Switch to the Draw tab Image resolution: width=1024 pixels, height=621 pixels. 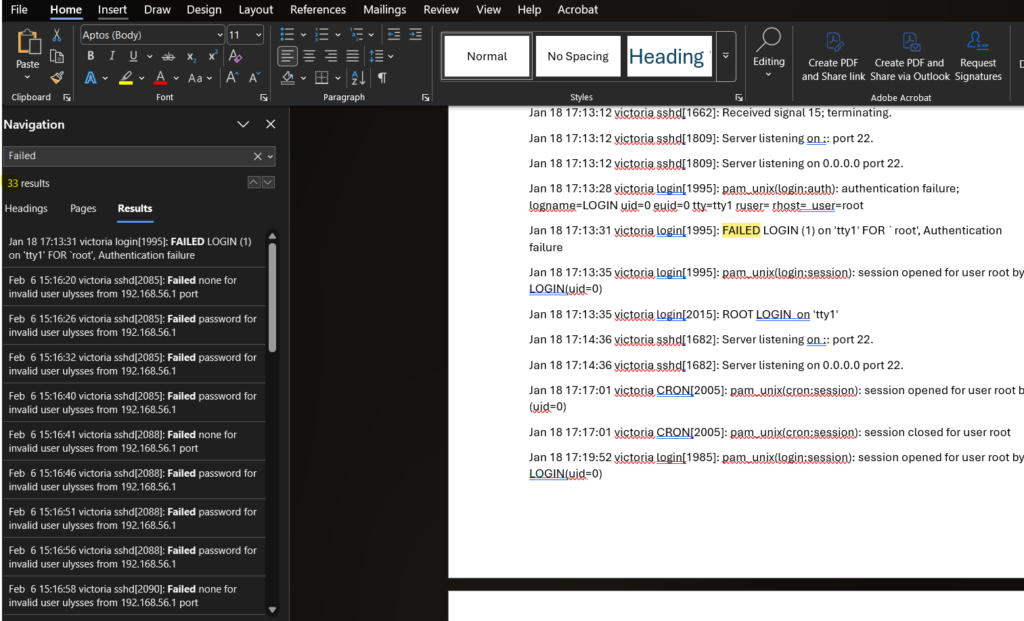[x=157, y=10]
